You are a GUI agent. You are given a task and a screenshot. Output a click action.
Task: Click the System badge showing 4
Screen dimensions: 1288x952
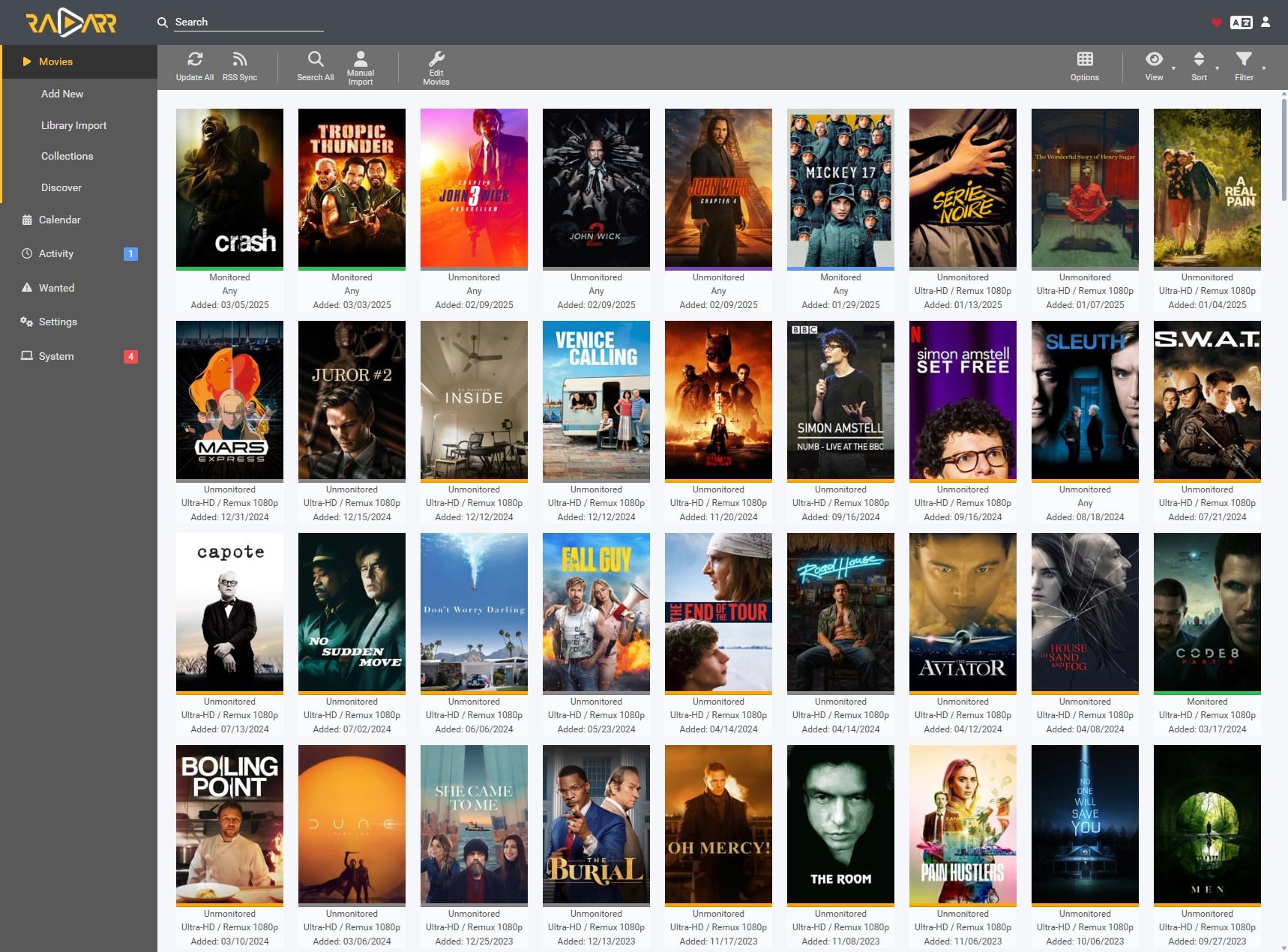pyautogui.click(x=130, y=357)
